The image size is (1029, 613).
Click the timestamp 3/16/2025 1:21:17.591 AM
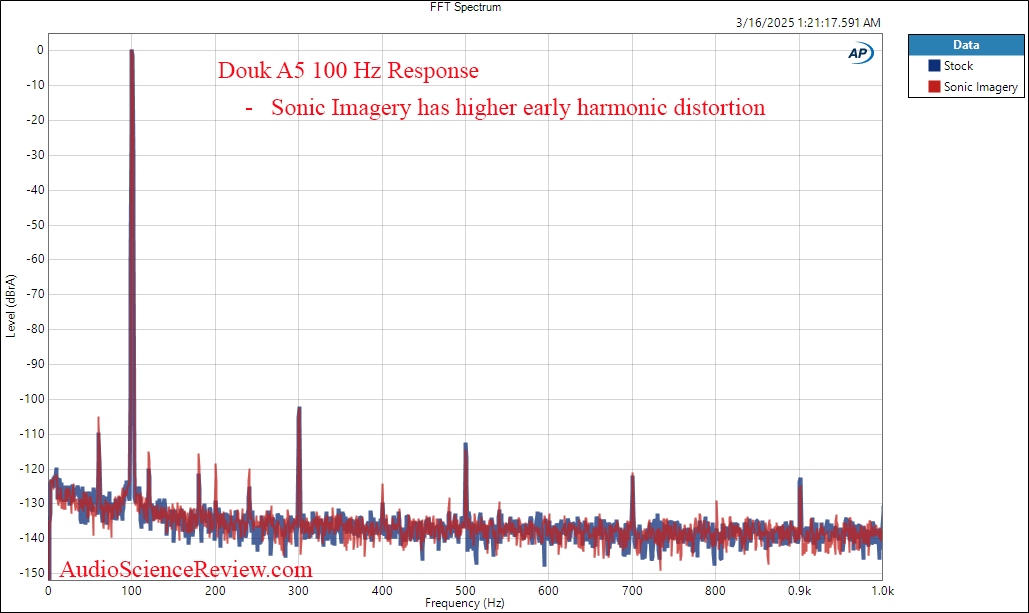pos(808,22)
